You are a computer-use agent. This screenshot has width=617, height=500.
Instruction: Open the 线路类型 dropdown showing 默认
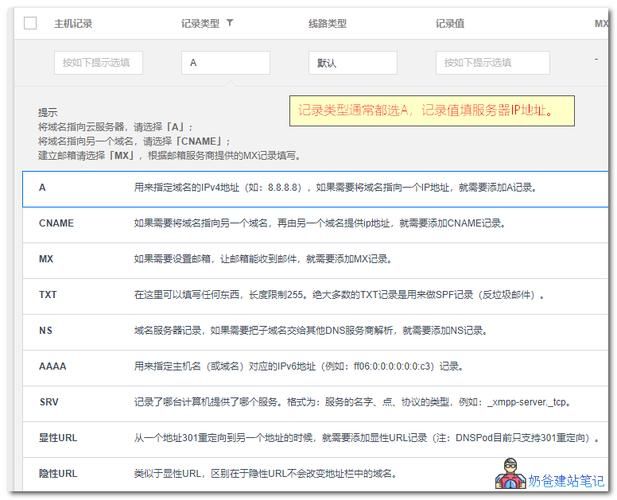(x=353, y=63)
